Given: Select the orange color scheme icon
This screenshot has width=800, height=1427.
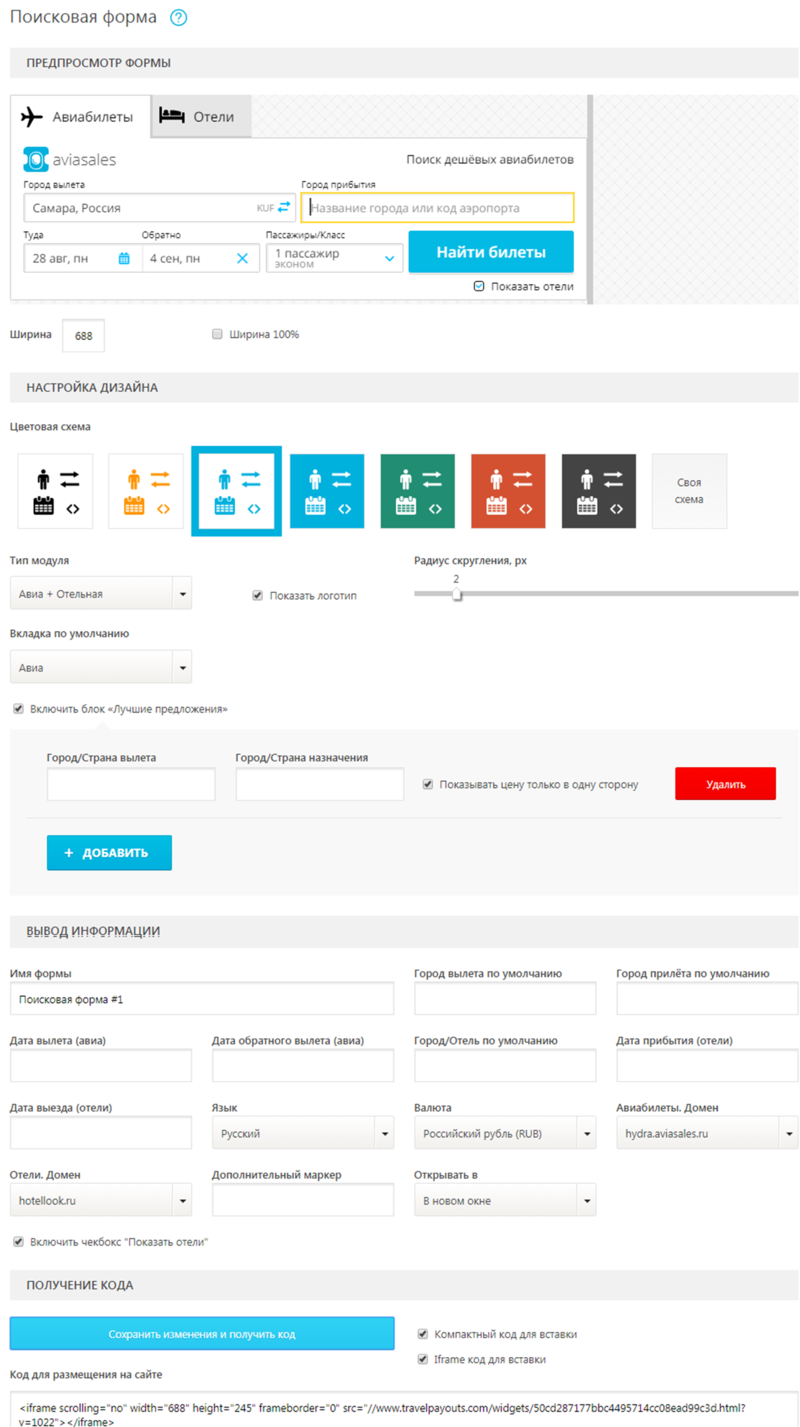Looking at the screenshot, I should 146,491.
